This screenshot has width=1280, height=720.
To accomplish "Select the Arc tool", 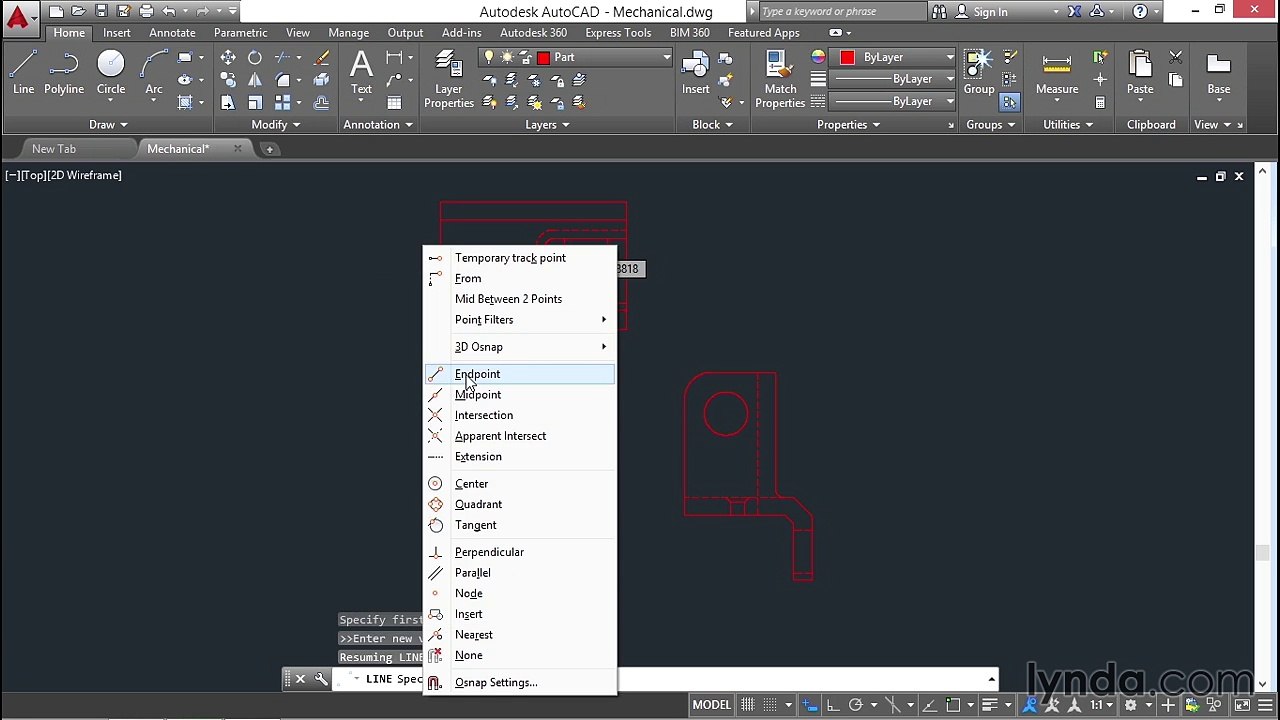I will 154,73.
